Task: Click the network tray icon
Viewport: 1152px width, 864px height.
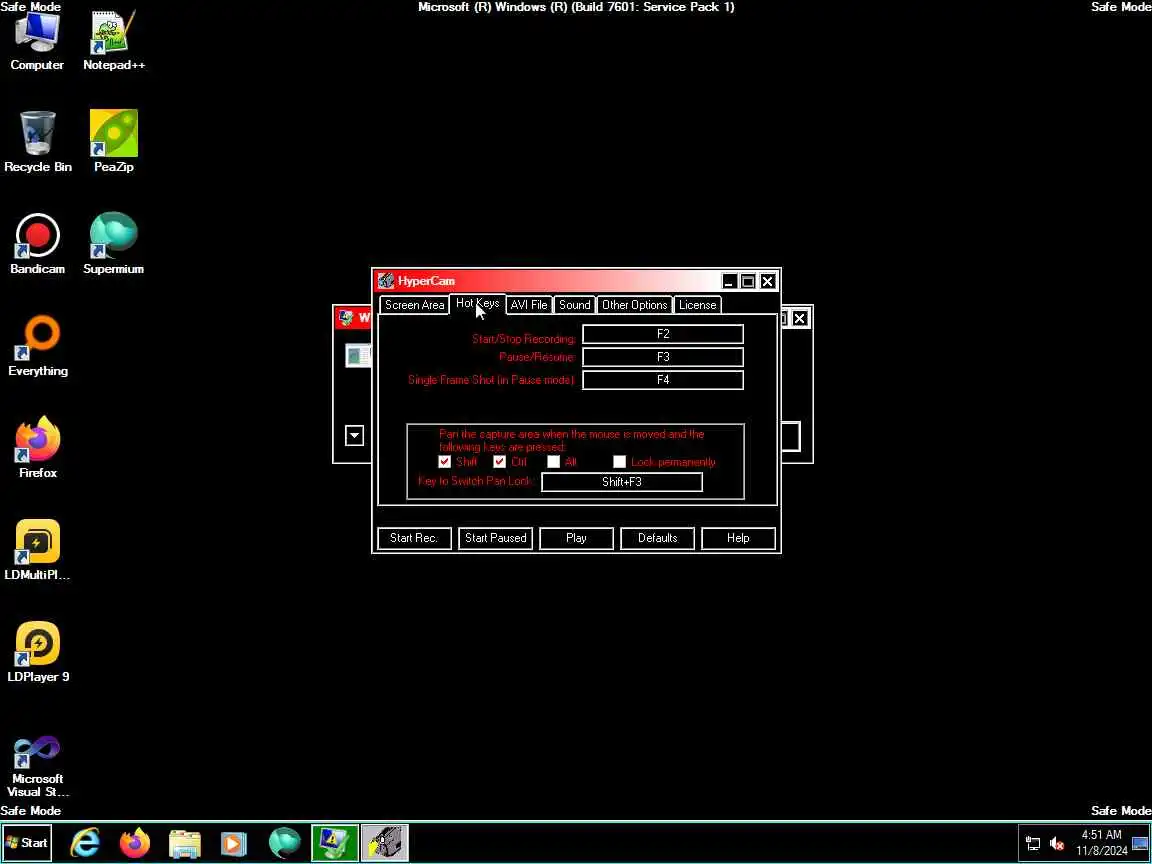Action: click(1033, 843)
